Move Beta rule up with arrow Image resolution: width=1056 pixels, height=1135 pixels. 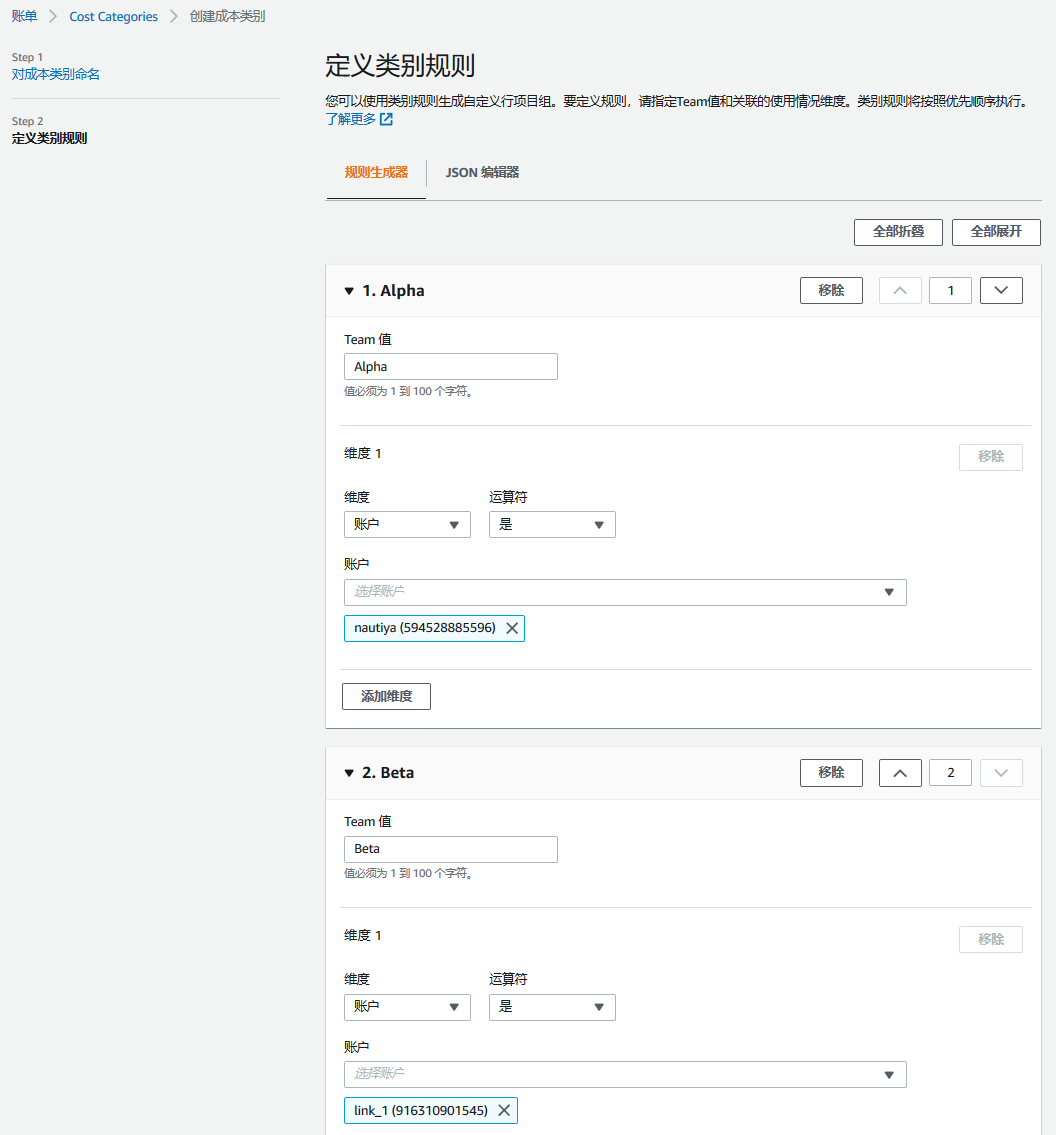pos(900,773)
